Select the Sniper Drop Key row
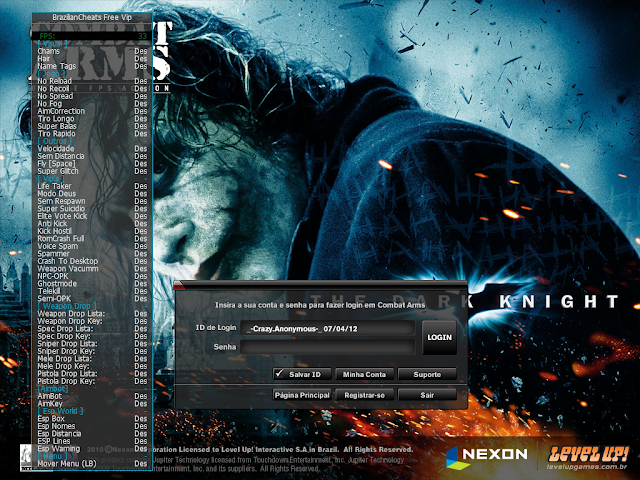This screenshot has height=480, width=640. [92, 351]
